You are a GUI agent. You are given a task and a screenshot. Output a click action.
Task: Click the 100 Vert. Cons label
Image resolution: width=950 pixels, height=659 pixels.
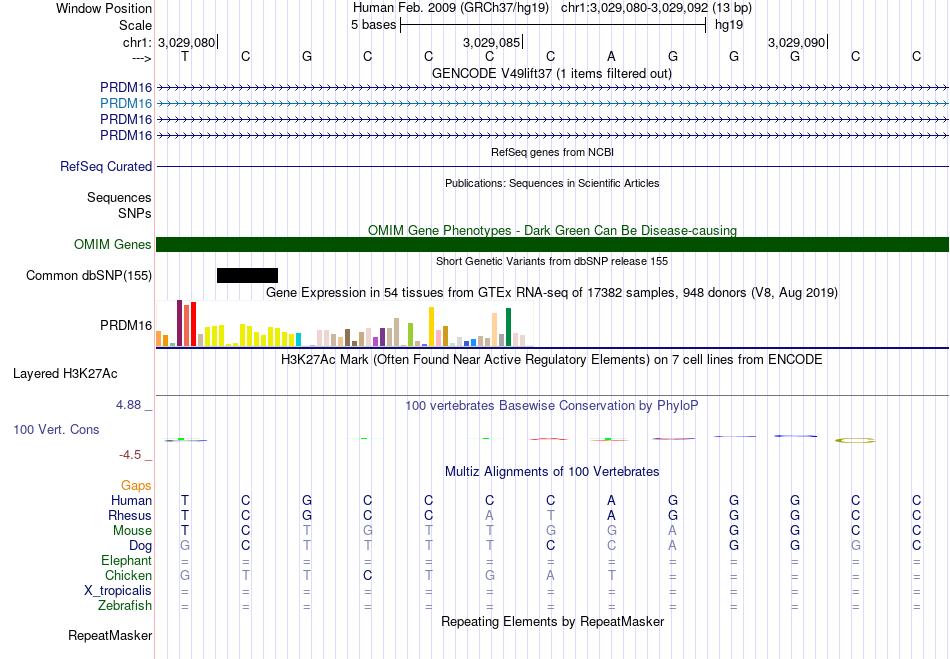(56, 429)
